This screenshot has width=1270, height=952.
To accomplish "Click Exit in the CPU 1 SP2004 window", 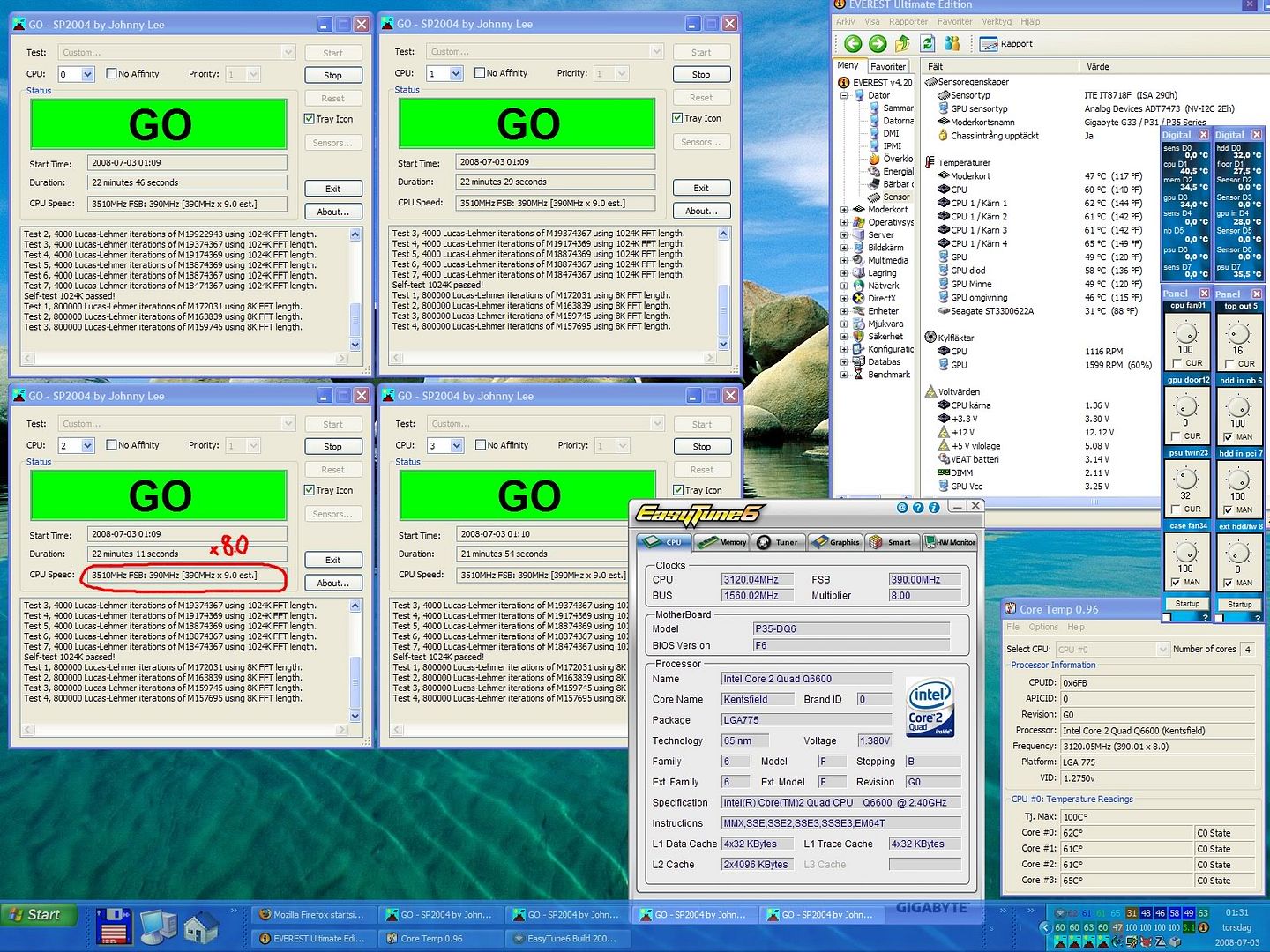I will tap(701, 188).
